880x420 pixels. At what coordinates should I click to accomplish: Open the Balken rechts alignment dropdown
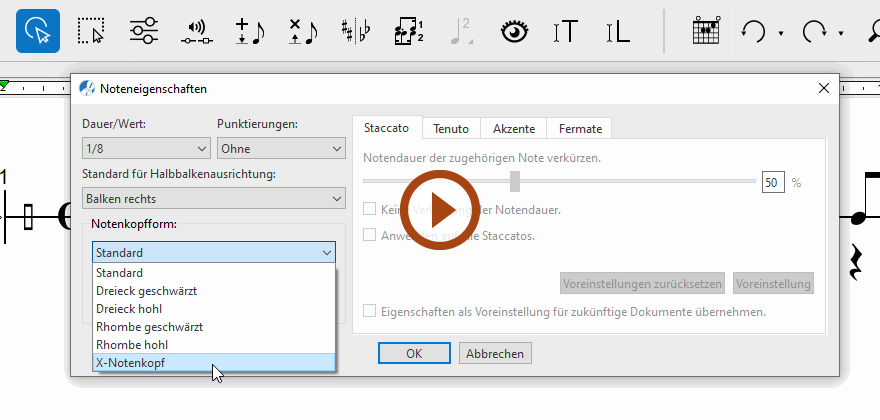(x=214, y=199)
